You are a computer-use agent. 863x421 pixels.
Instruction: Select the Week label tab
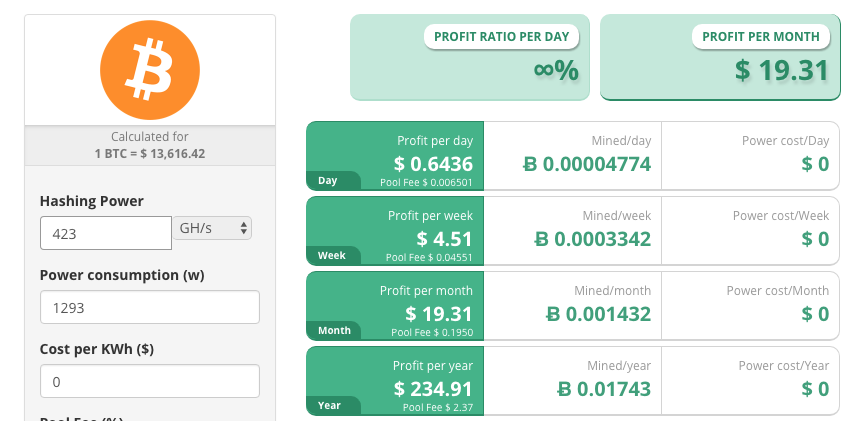coord(331,256)
